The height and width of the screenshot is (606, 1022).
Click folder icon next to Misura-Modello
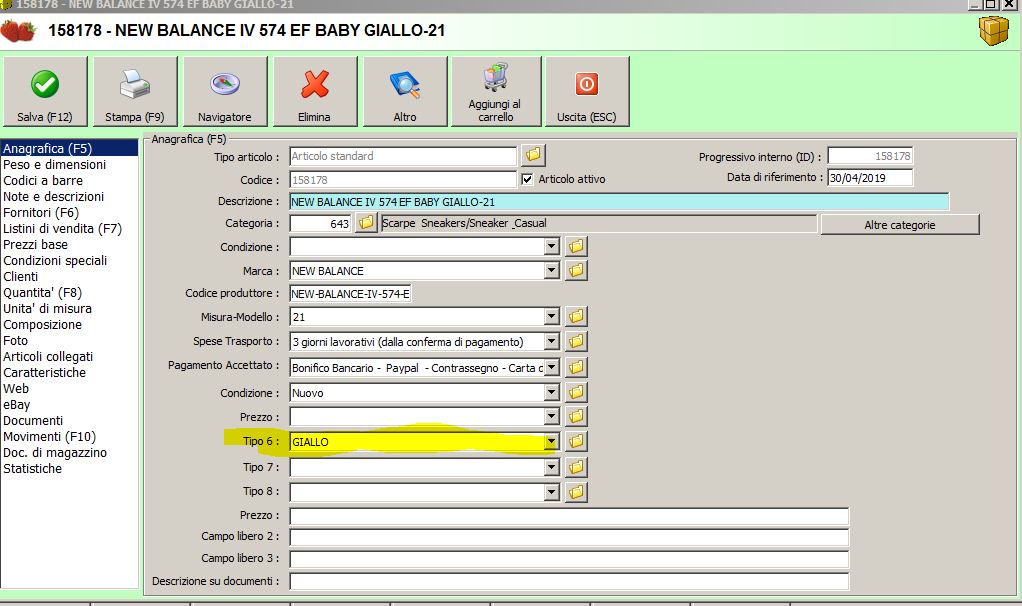(576, 317)
